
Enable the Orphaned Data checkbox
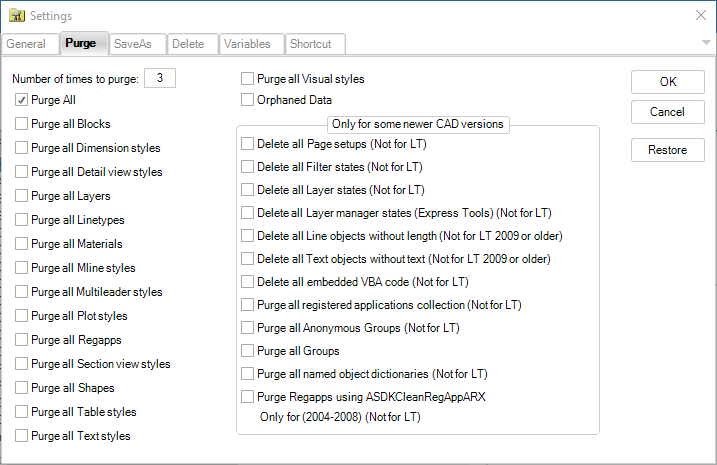[x=248, y=100]
